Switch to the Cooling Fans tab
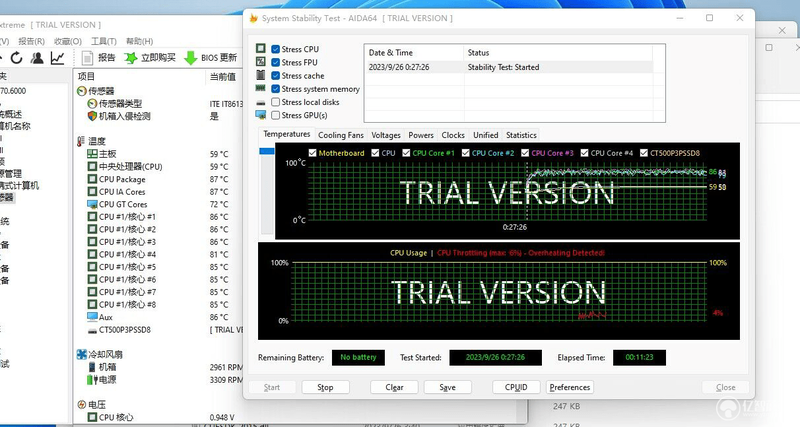The width and height of the screenshot is (800, 427). [x=341, y=135]
